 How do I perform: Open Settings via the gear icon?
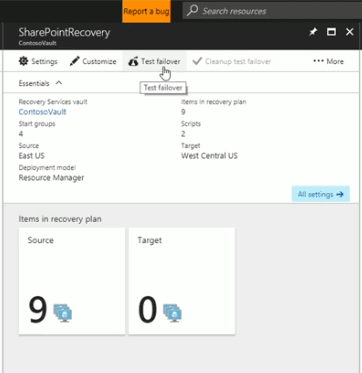(23, 61)
